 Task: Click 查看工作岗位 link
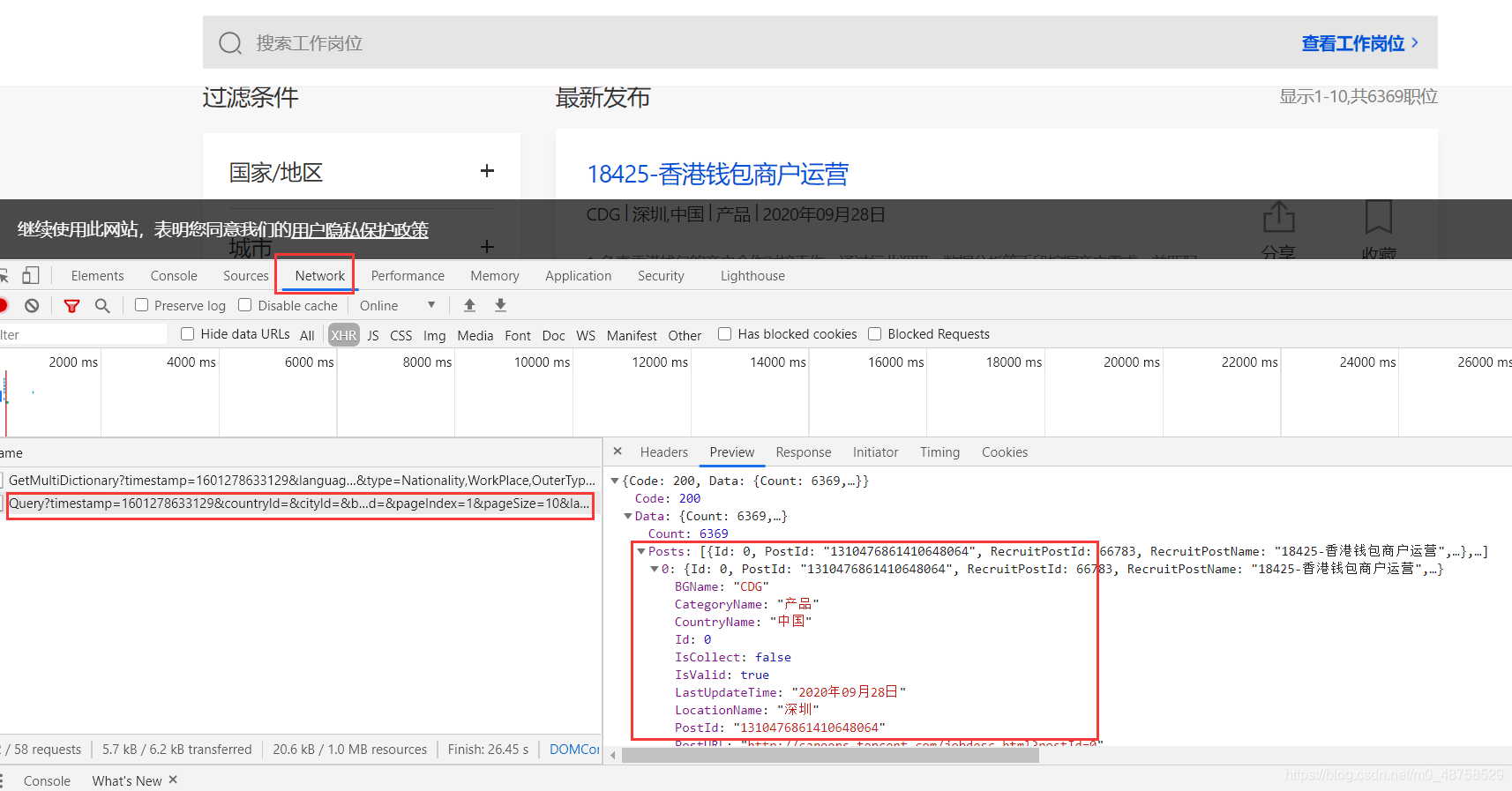[1359, 42]
